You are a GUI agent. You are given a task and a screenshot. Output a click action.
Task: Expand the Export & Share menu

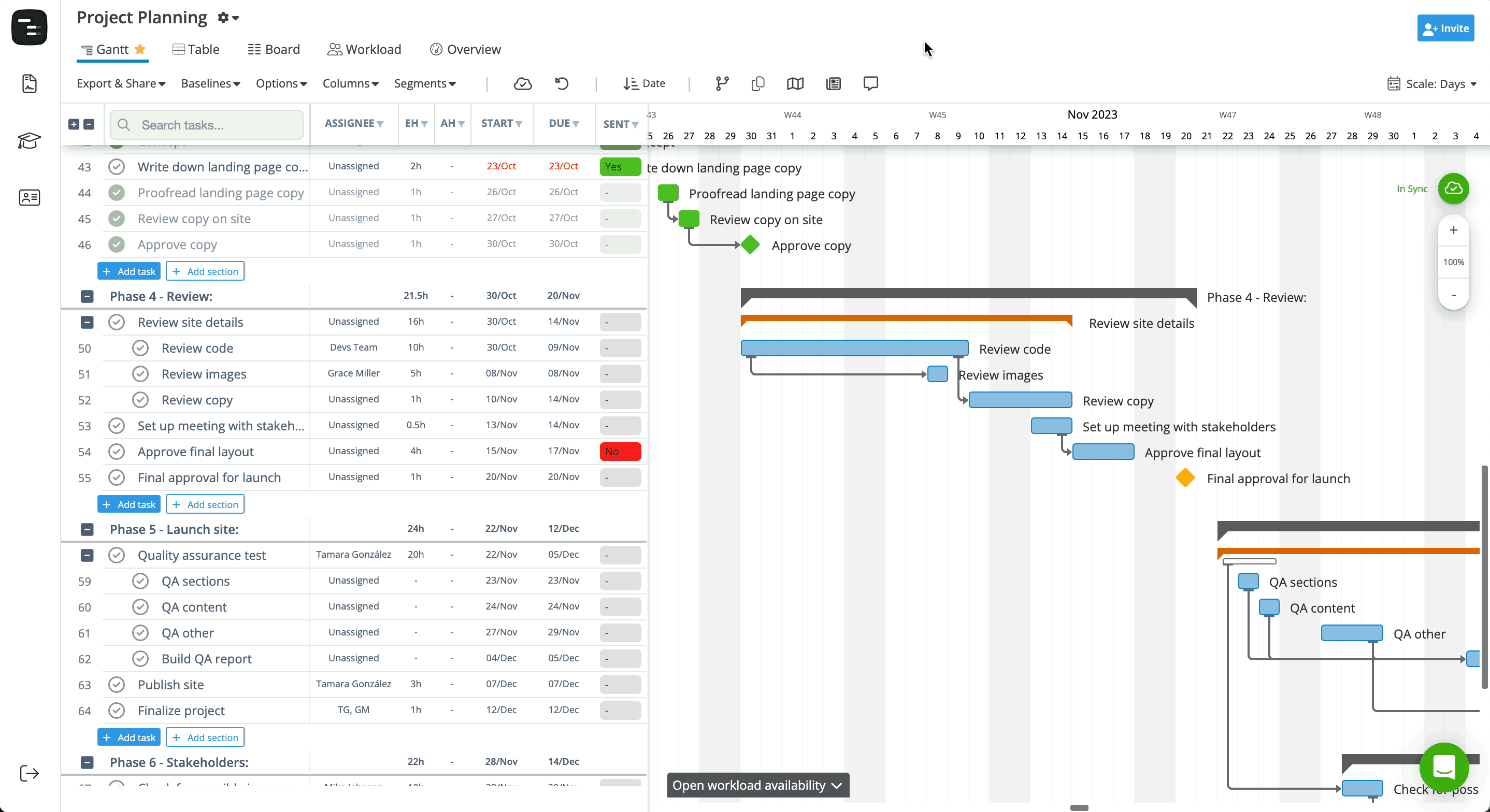click(121, 83)
